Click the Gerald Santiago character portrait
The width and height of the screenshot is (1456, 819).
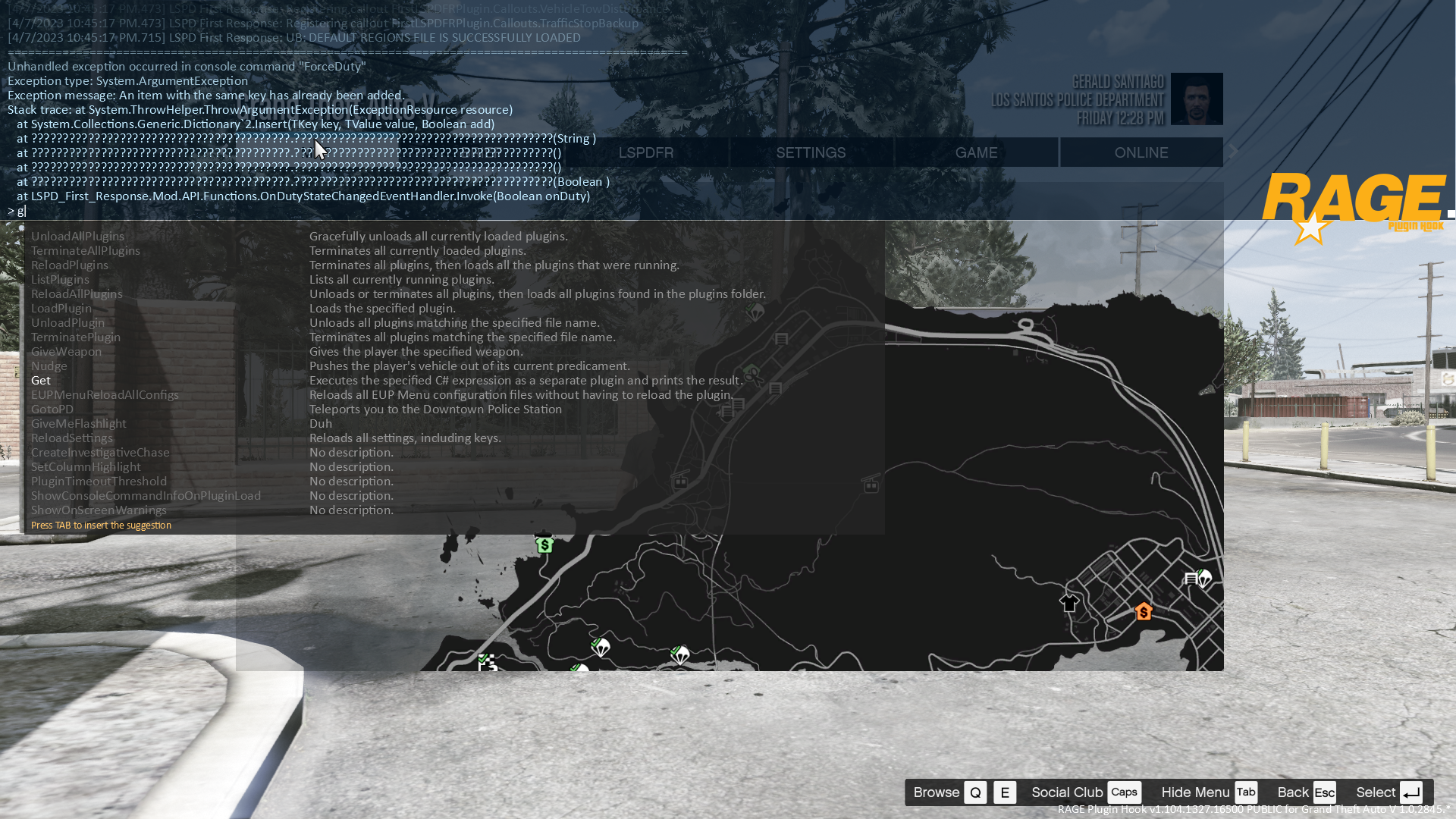(1197, 99)
